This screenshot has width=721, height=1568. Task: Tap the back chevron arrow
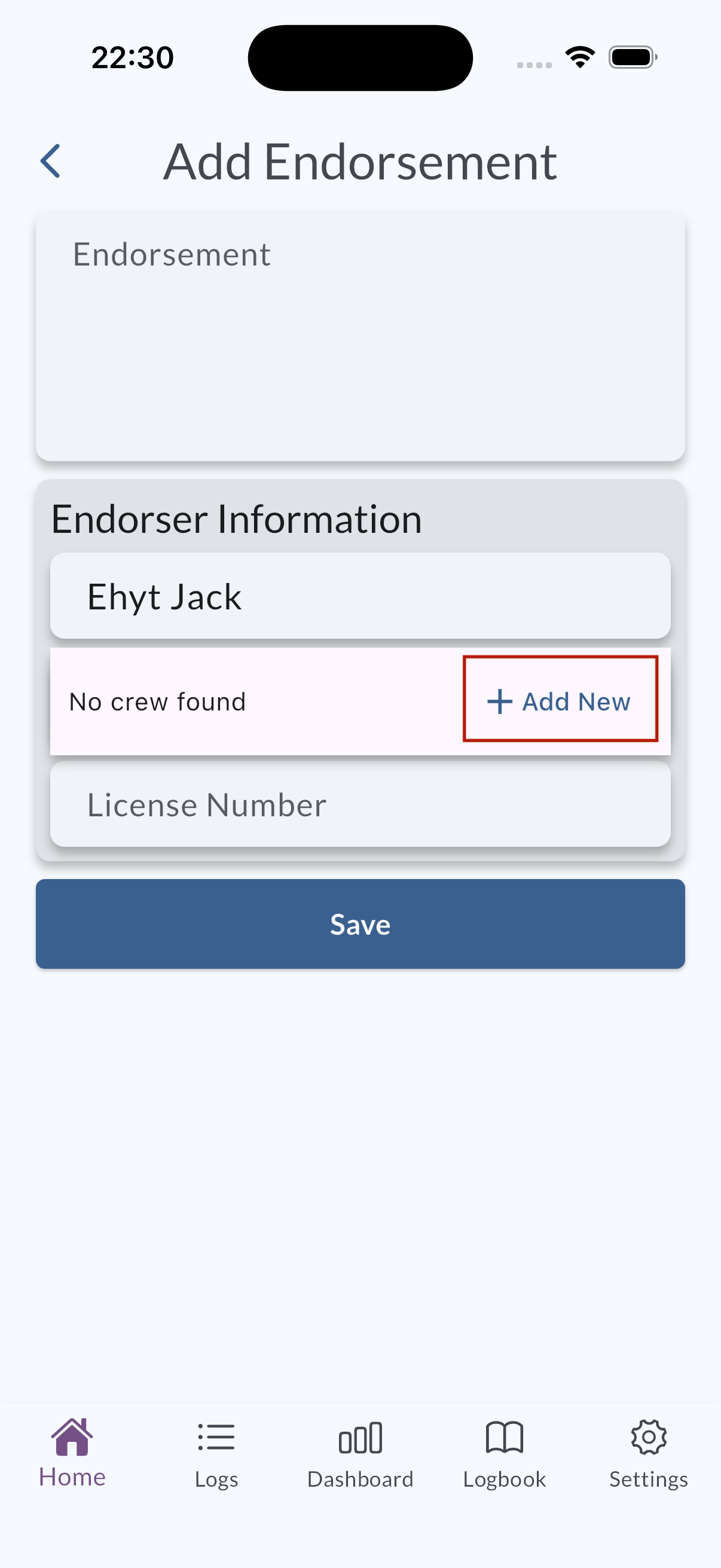[x=50, y=161]
